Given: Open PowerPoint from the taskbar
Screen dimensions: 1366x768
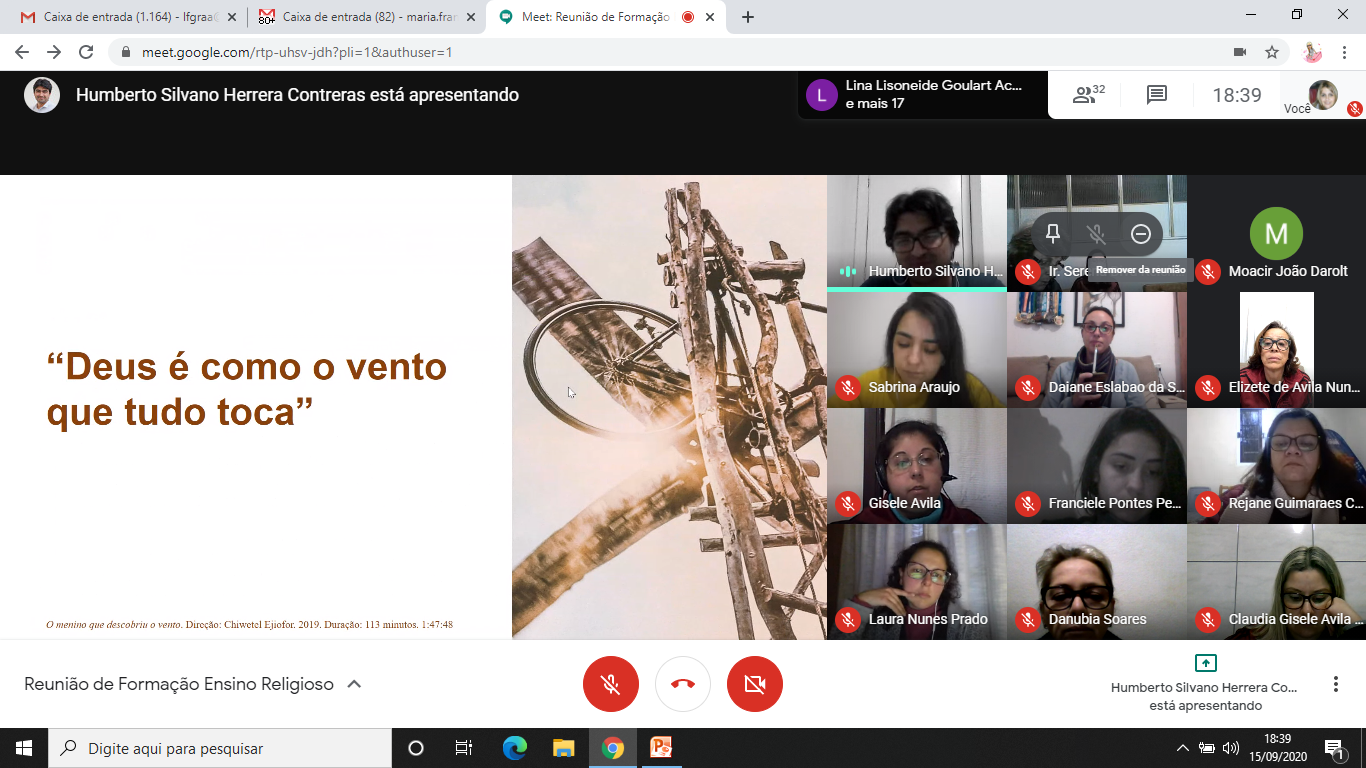Looking at the screenshot, I should point(661,748).
